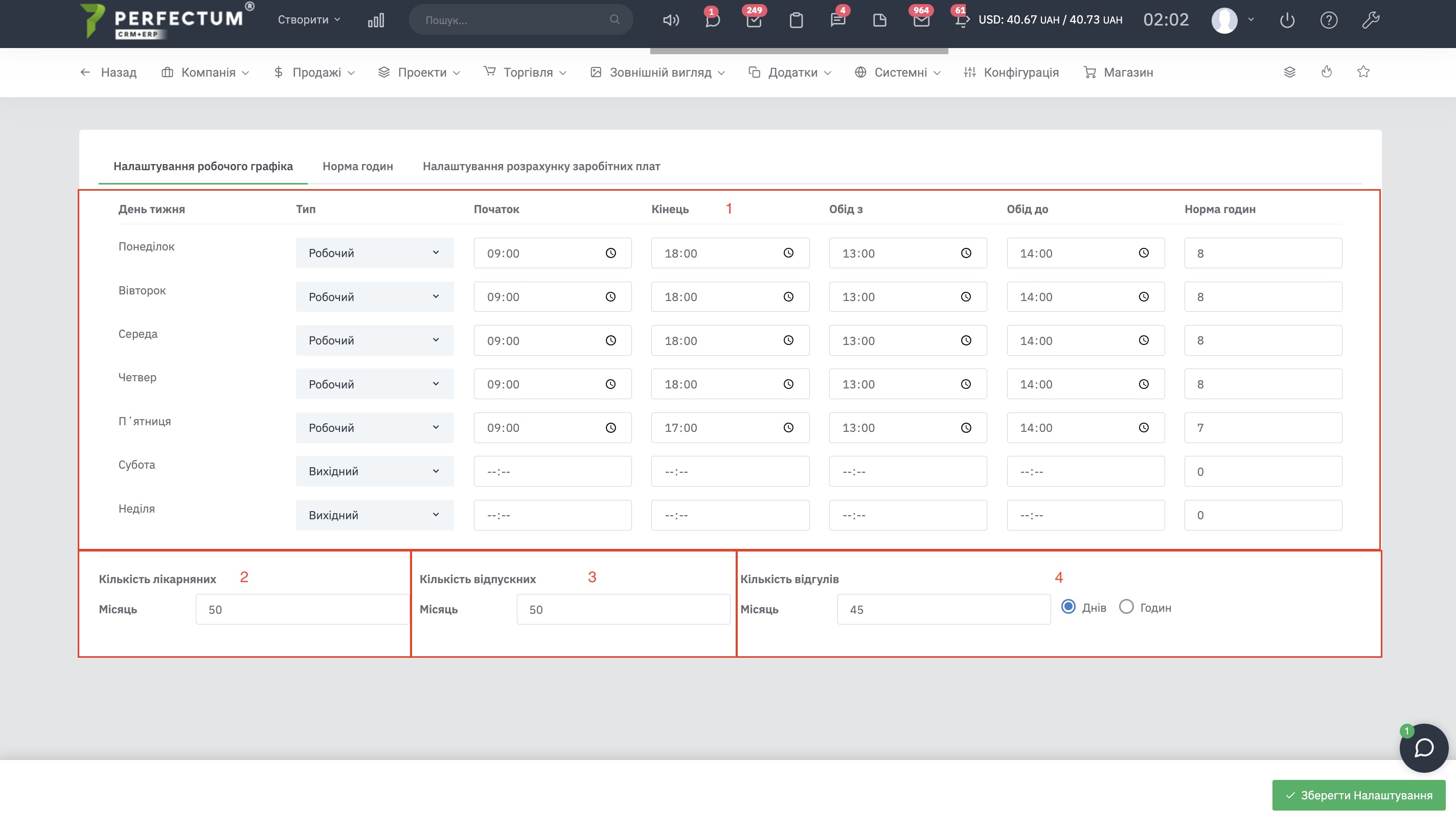Click the Кількість лікарняних month input

pos(302,609)
